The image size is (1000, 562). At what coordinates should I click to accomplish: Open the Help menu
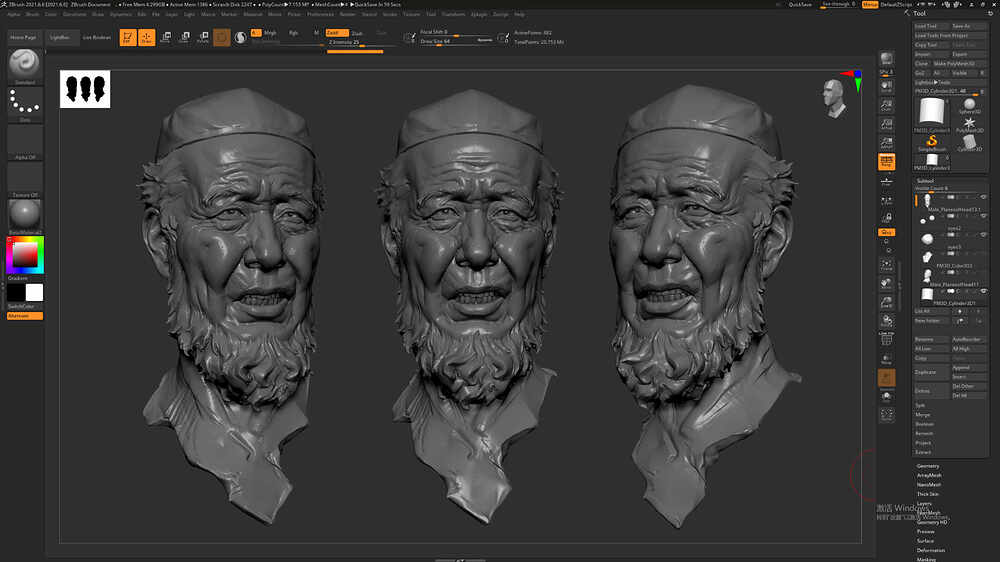point(519,14)
